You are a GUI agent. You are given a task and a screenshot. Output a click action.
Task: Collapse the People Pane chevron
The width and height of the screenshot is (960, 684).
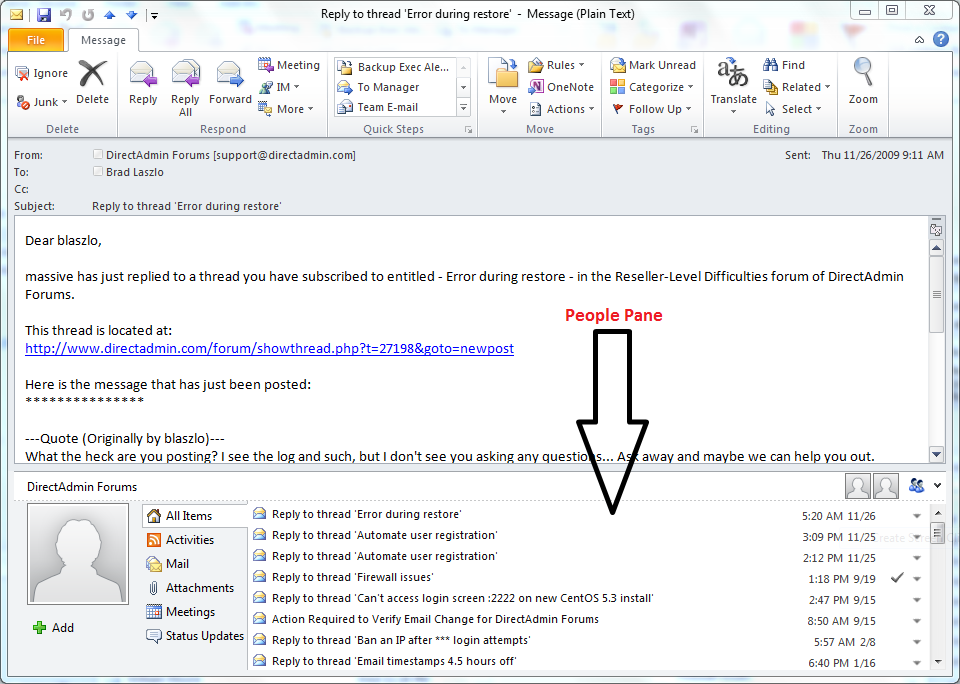(x=937, y=486)
